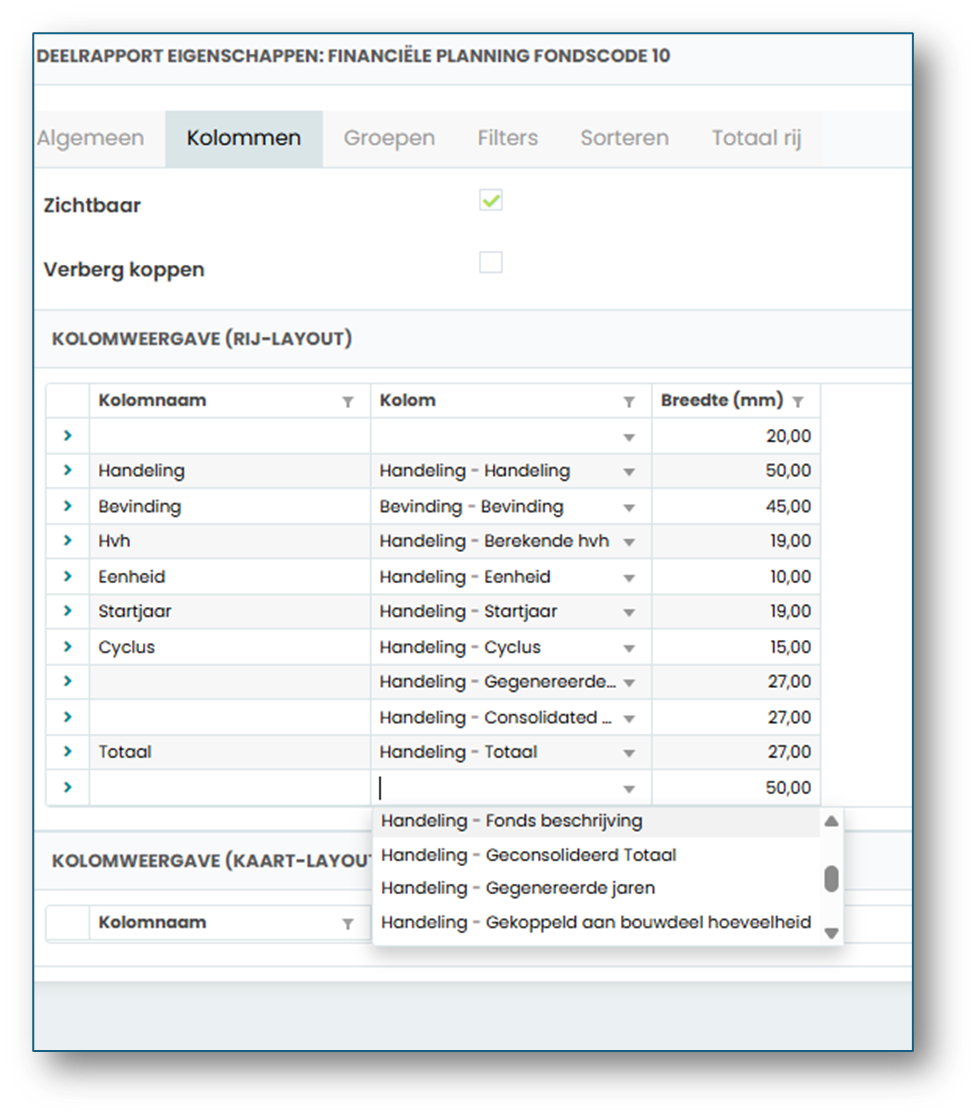
Task: Expand the Startjaar row chevron
Action: [68, 611]
